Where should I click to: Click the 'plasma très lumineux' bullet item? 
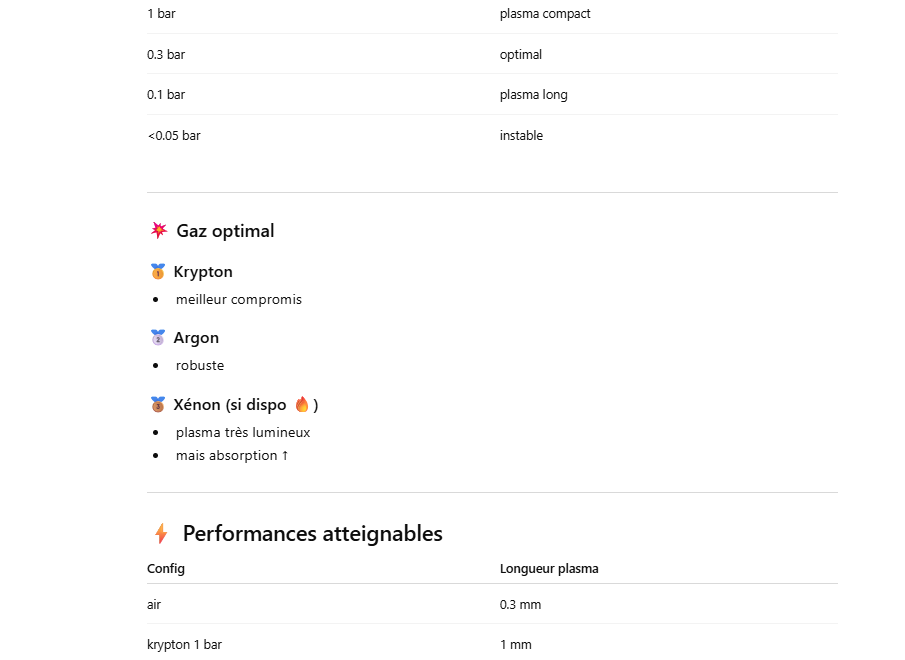[243, 433]
